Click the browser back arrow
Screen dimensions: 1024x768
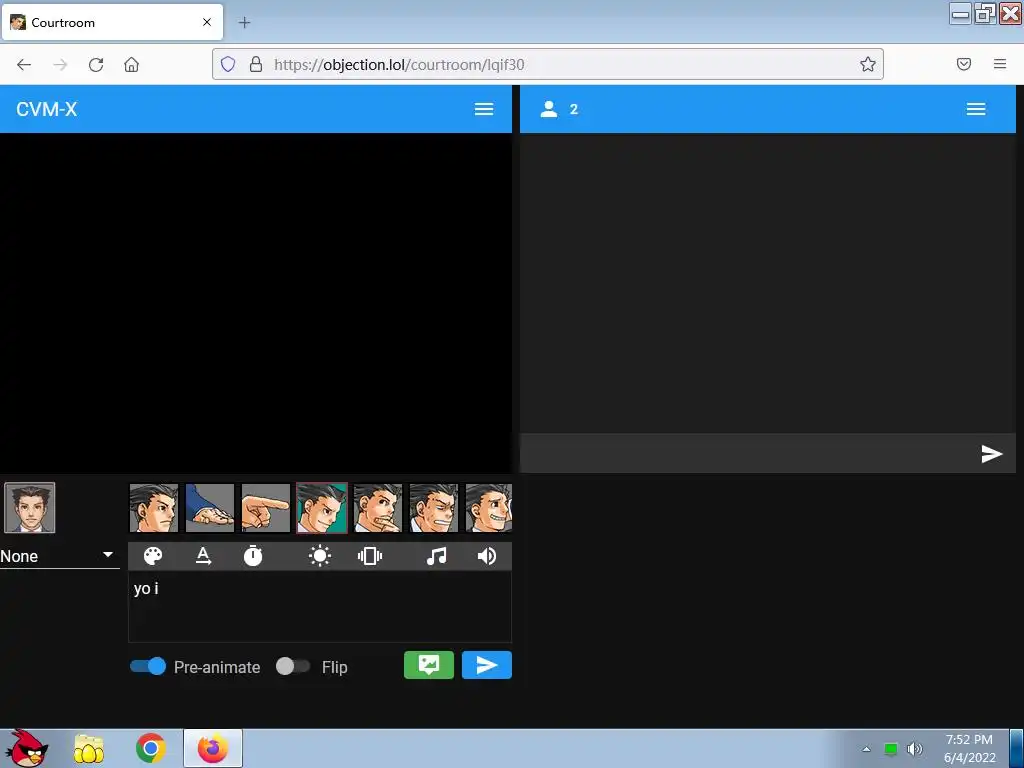click(x=24, y=64)
